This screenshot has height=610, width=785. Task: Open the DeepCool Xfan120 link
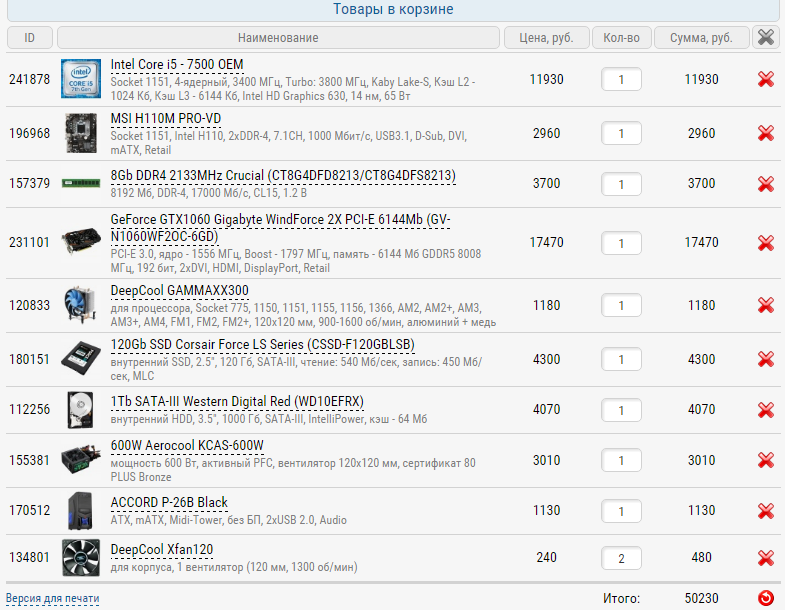point(162,550)
